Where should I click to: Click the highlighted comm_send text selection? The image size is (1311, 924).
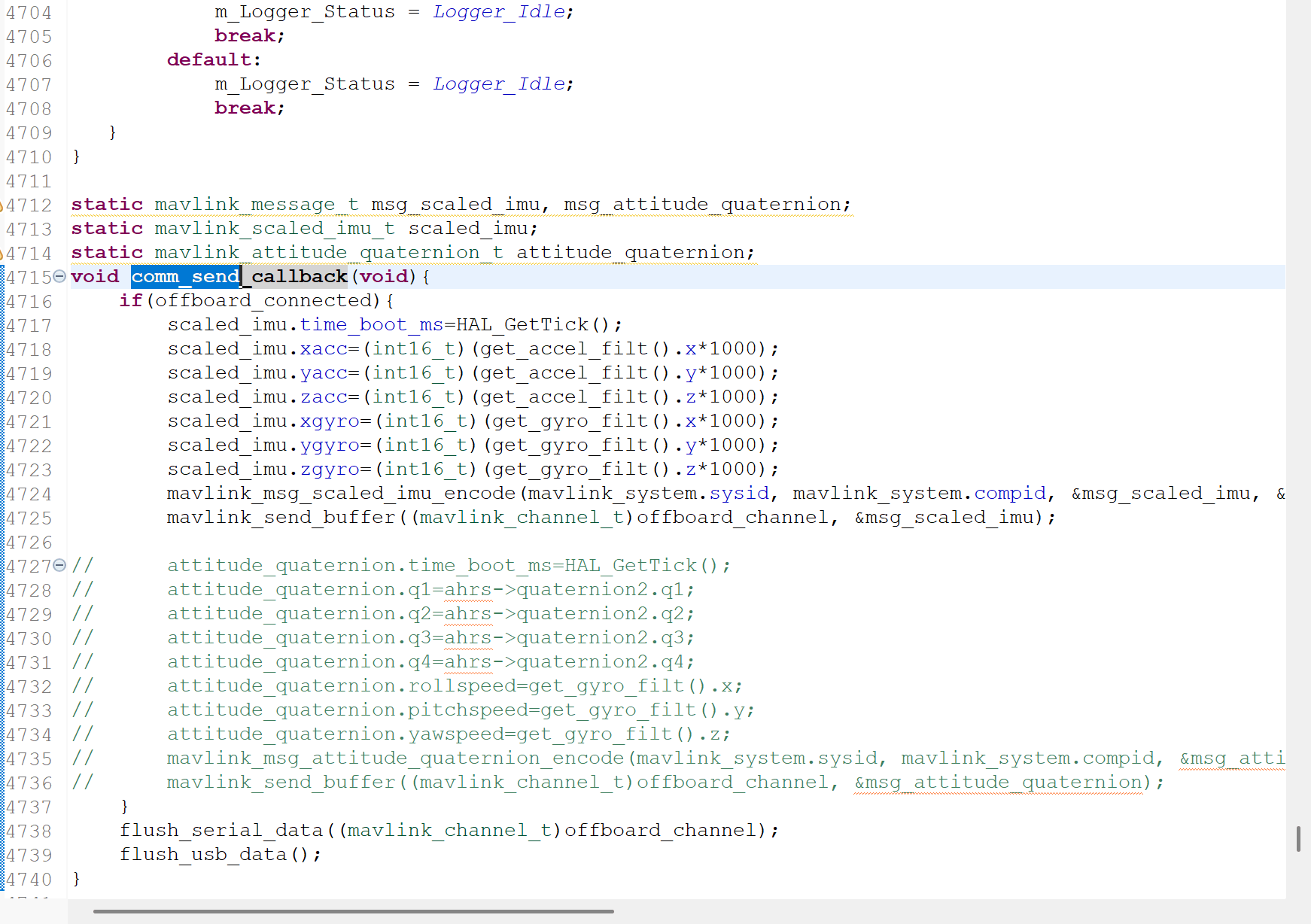click(184, 276)
